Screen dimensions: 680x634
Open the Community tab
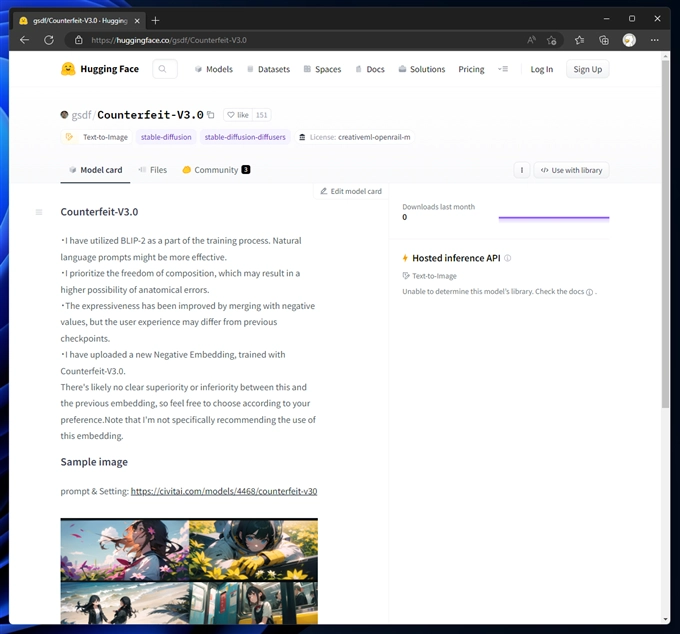216,170
